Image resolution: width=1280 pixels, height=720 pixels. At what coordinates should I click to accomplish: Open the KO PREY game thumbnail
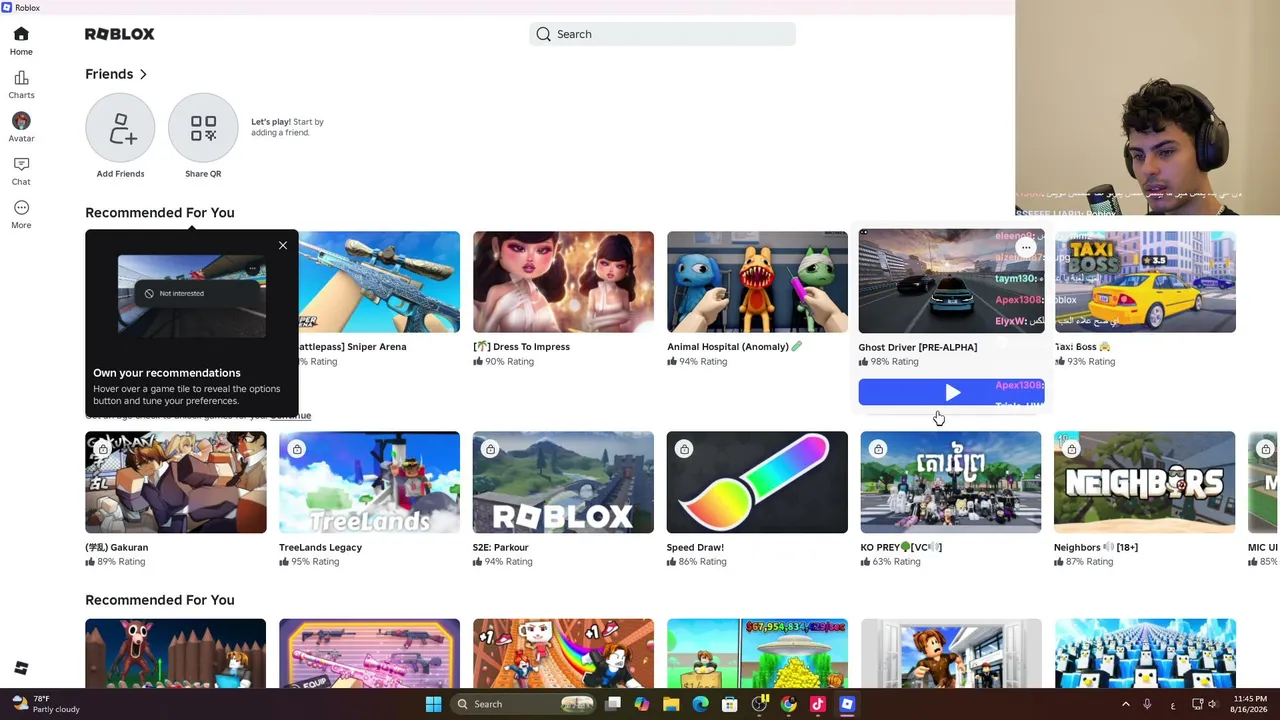click(951, 482)
